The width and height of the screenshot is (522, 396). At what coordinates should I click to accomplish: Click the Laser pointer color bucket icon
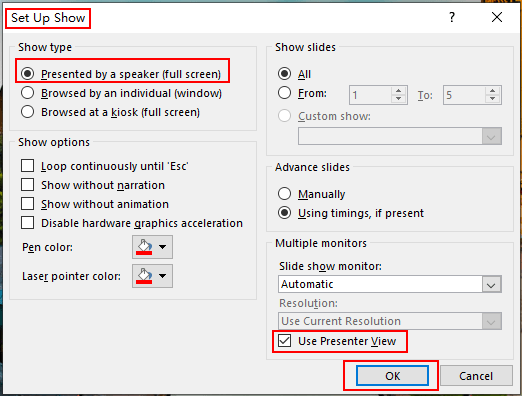[x=144, y=276]
